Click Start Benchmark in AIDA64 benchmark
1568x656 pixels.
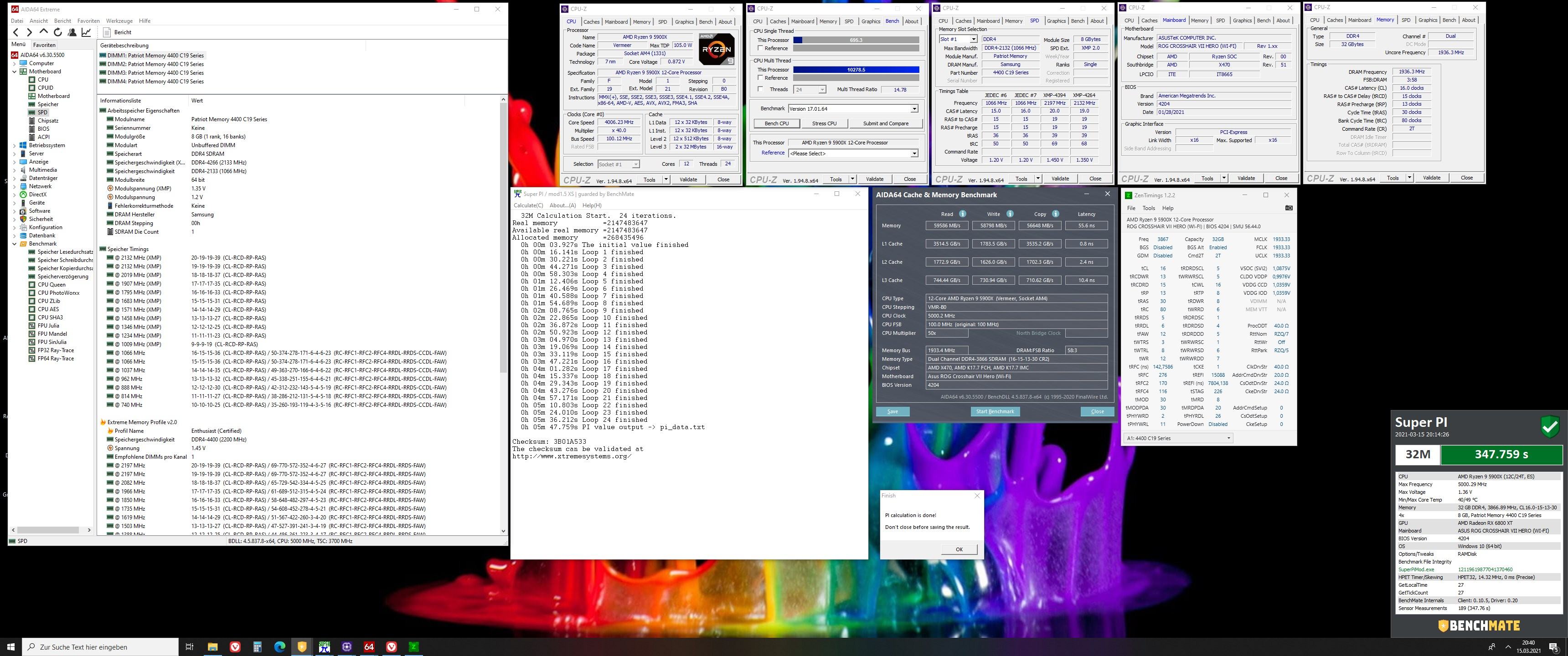click(x=995, y=412)
